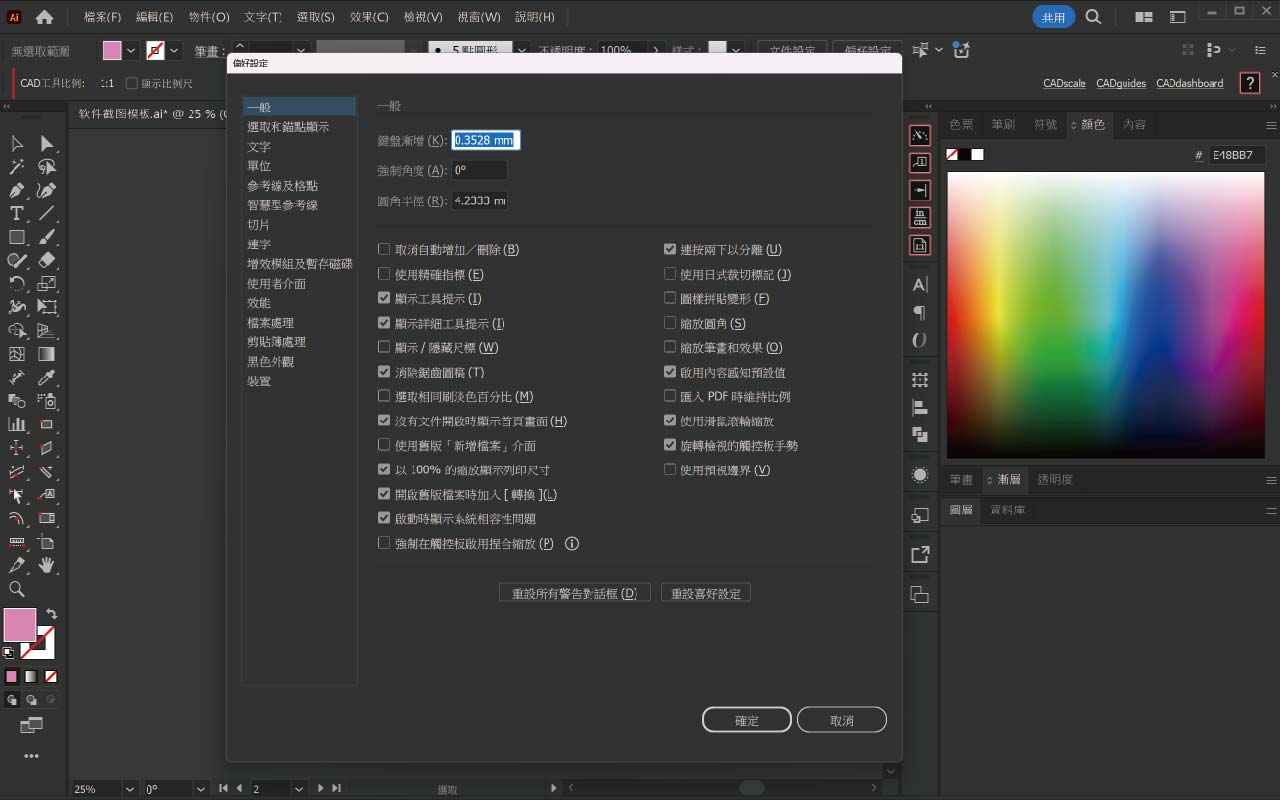Viewport: 1280px width, 800px height.
Task: Choose the Magic Wand tool
Action: point(17,167)
